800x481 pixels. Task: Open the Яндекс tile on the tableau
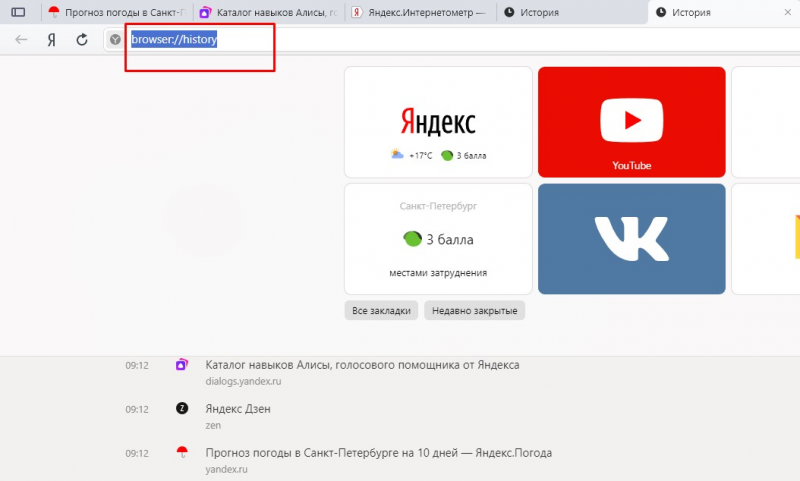tap(438, 122)
